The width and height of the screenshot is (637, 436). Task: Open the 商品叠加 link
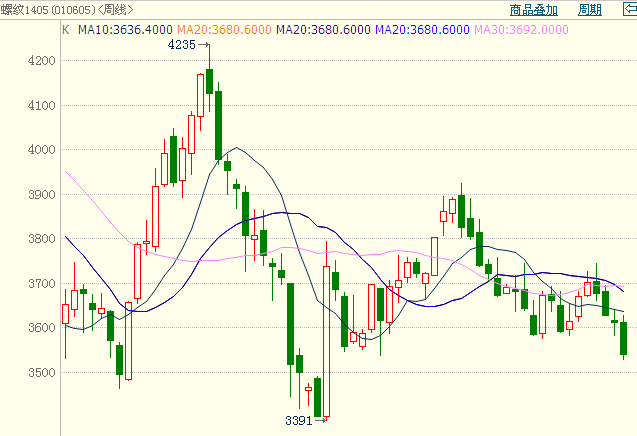533,10
